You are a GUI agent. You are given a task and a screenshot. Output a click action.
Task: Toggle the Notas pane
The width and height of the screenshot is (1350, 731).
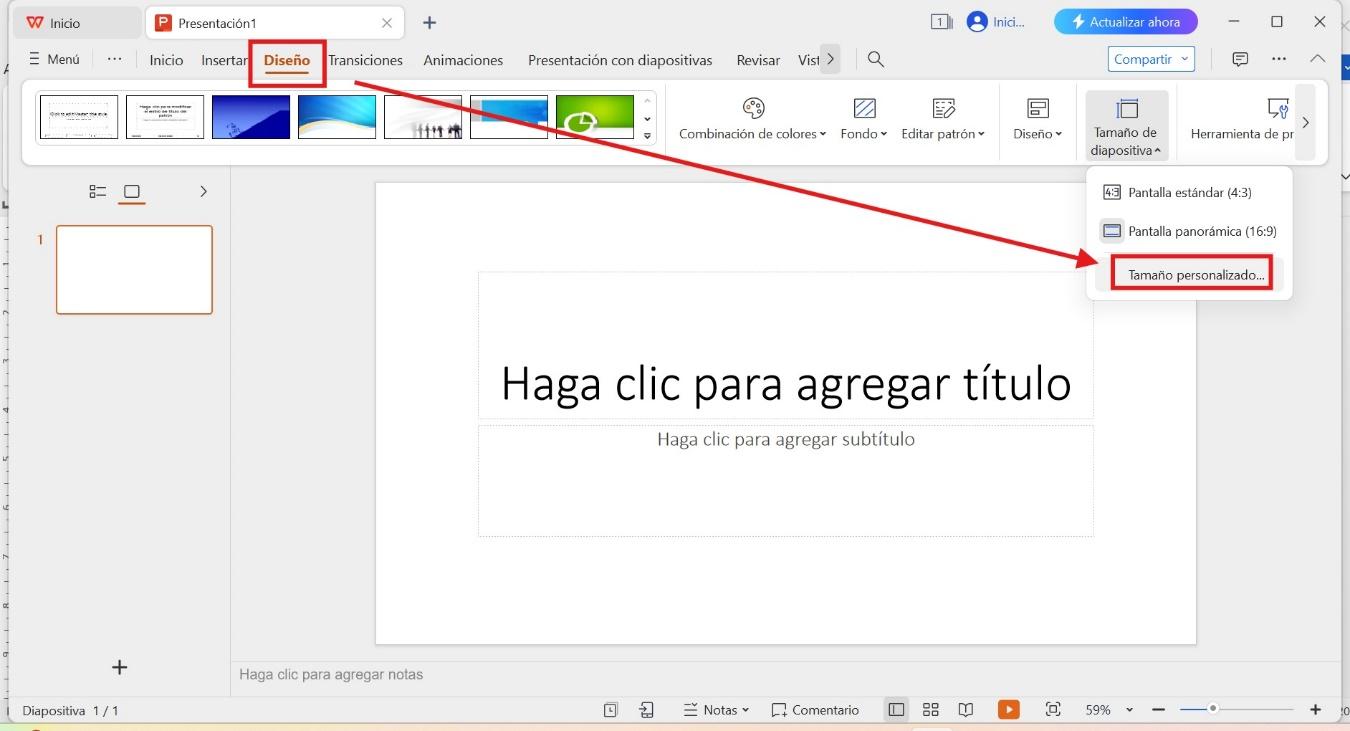pos(716,709)
